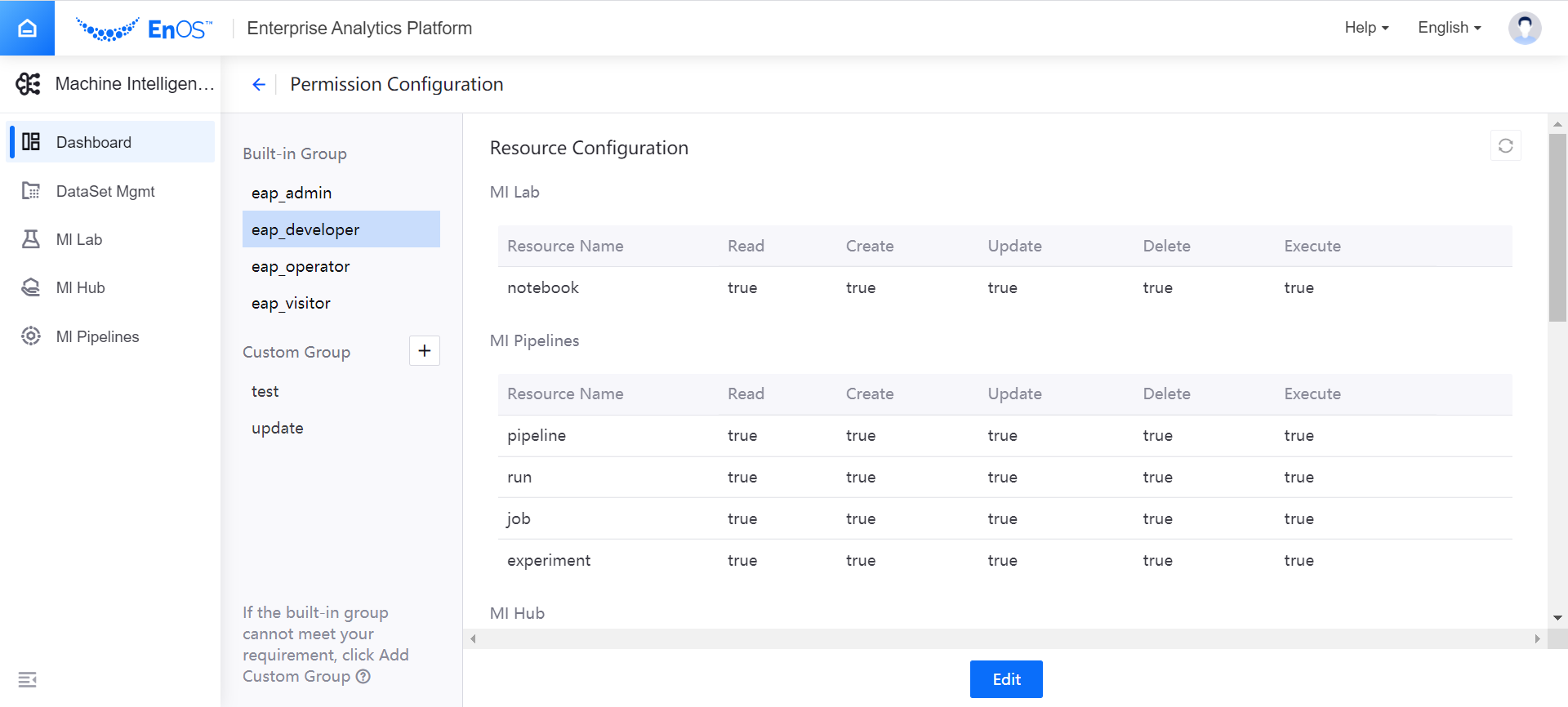Screen dimensions: 1568x707
Task: Click the EnOS logo
Action: click(145, 29)
